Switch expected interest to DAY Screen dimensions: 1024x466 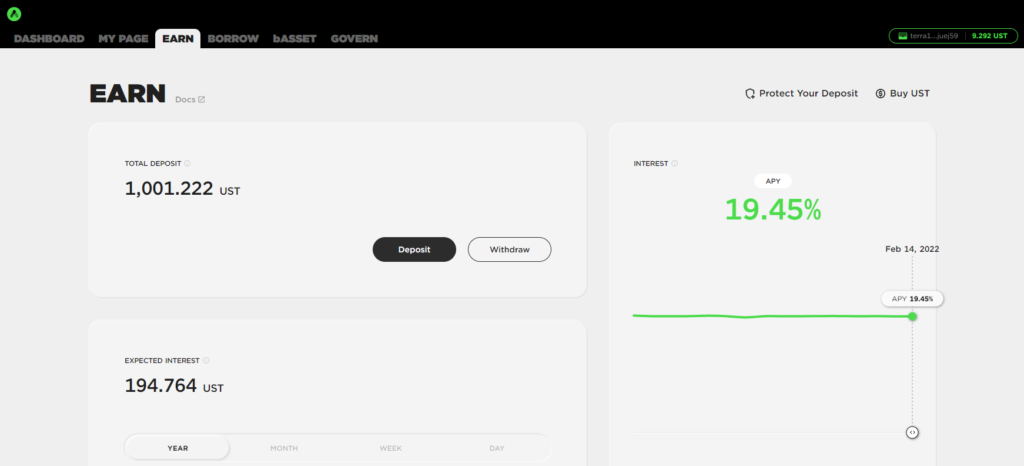(x=497, y=448)
